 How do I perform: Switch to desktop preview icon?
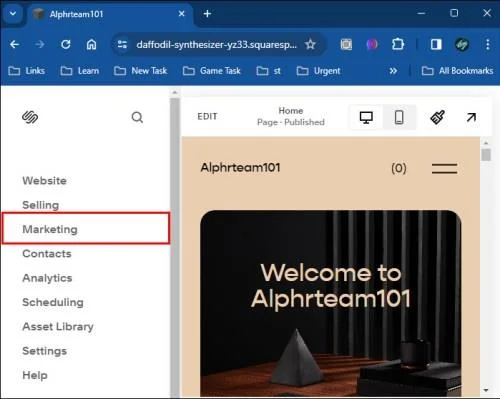click(366, 117)
